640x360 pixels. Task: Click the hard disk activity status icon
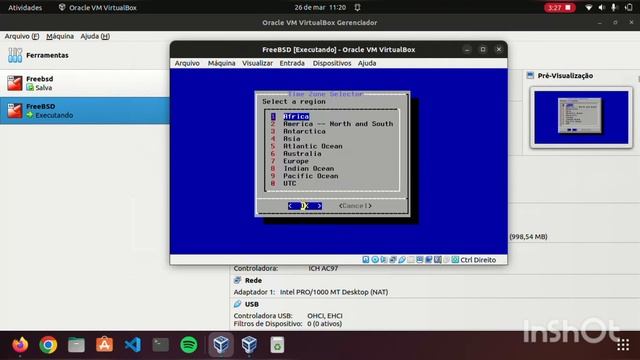[366, 260]
